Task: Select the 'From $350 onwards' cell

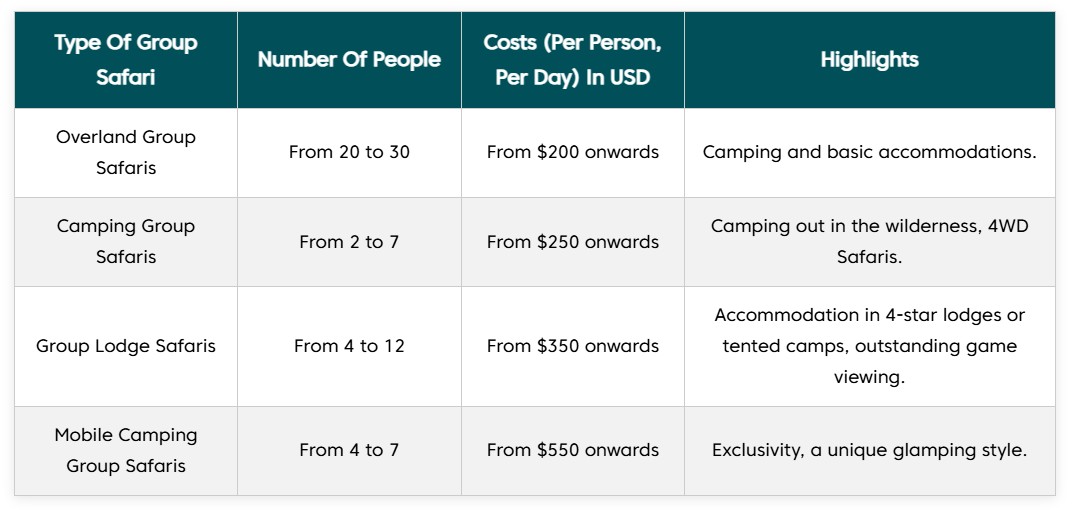Action: (x=573, y=346)
